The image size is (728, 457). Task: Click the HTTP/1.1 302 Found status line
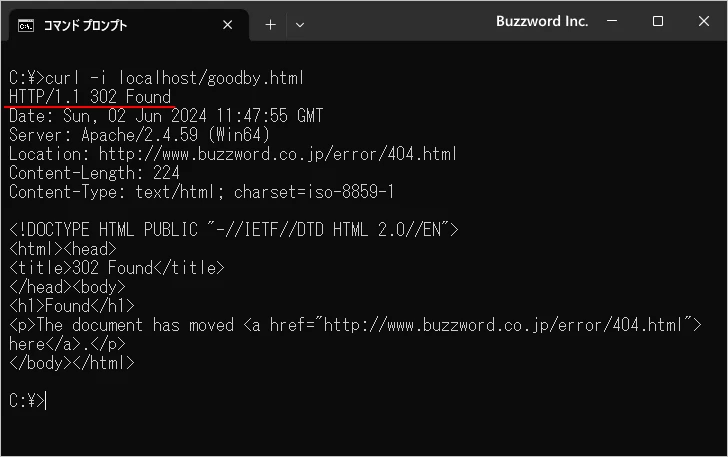click(x=90, y=96)
